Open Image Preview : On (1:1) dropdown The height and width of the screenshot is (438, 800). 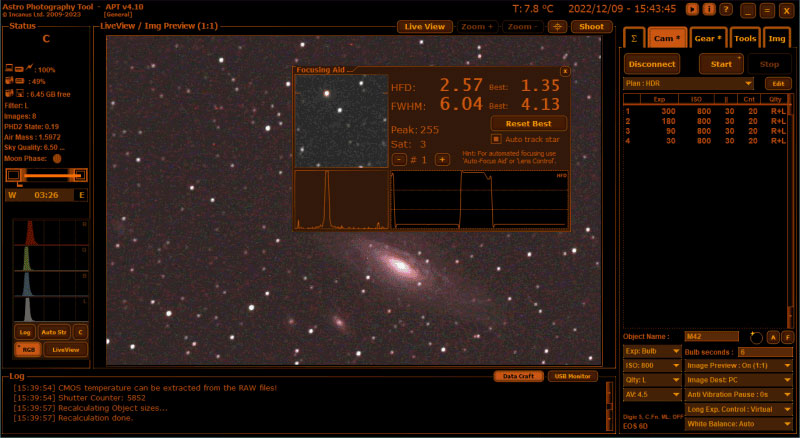click(x=738, y=366)
